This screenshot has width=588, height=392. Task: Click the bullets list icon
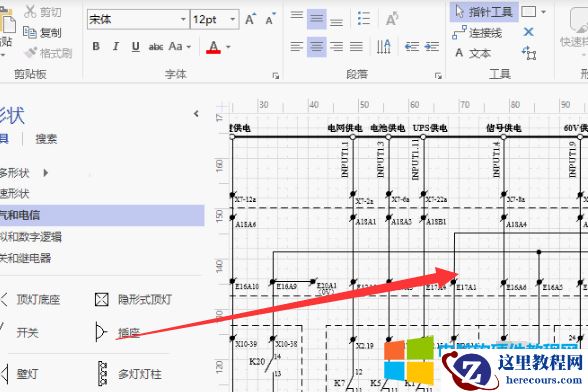(x=364, y=18)
